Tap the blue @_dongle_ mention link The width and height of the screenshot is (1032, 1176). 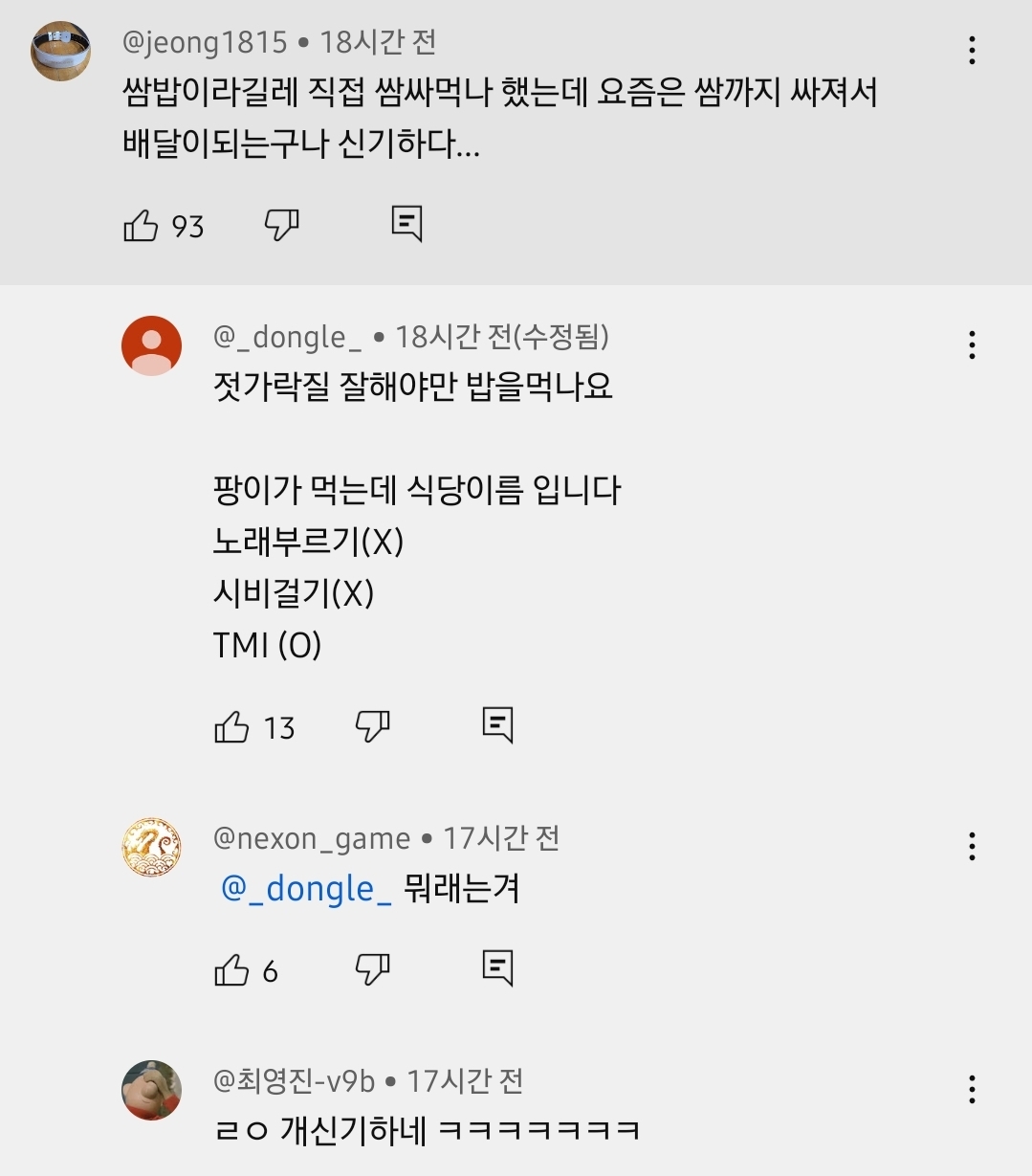(306, 889)
